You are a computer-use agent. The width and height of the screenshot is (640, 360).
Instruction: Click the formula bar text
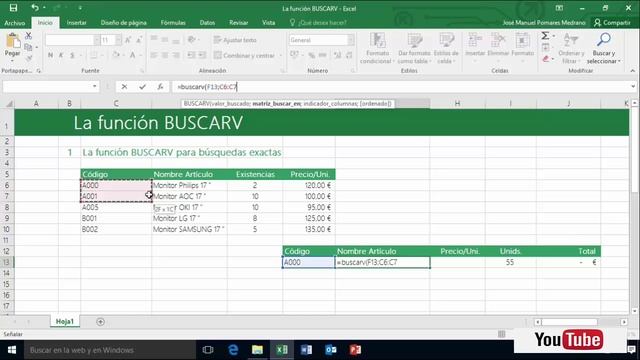pyautogui.click(x=207, y=87)
